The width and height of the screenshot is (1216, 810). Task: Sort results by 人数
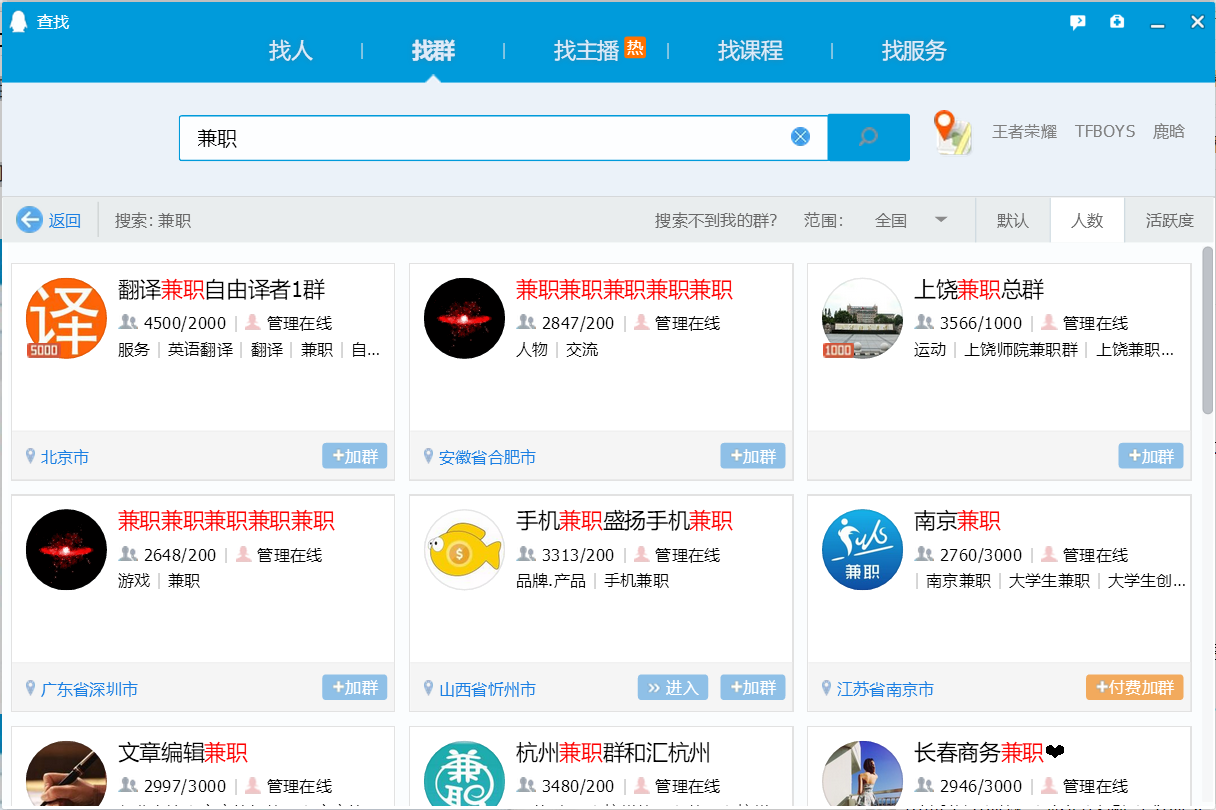coord(1087,220)
